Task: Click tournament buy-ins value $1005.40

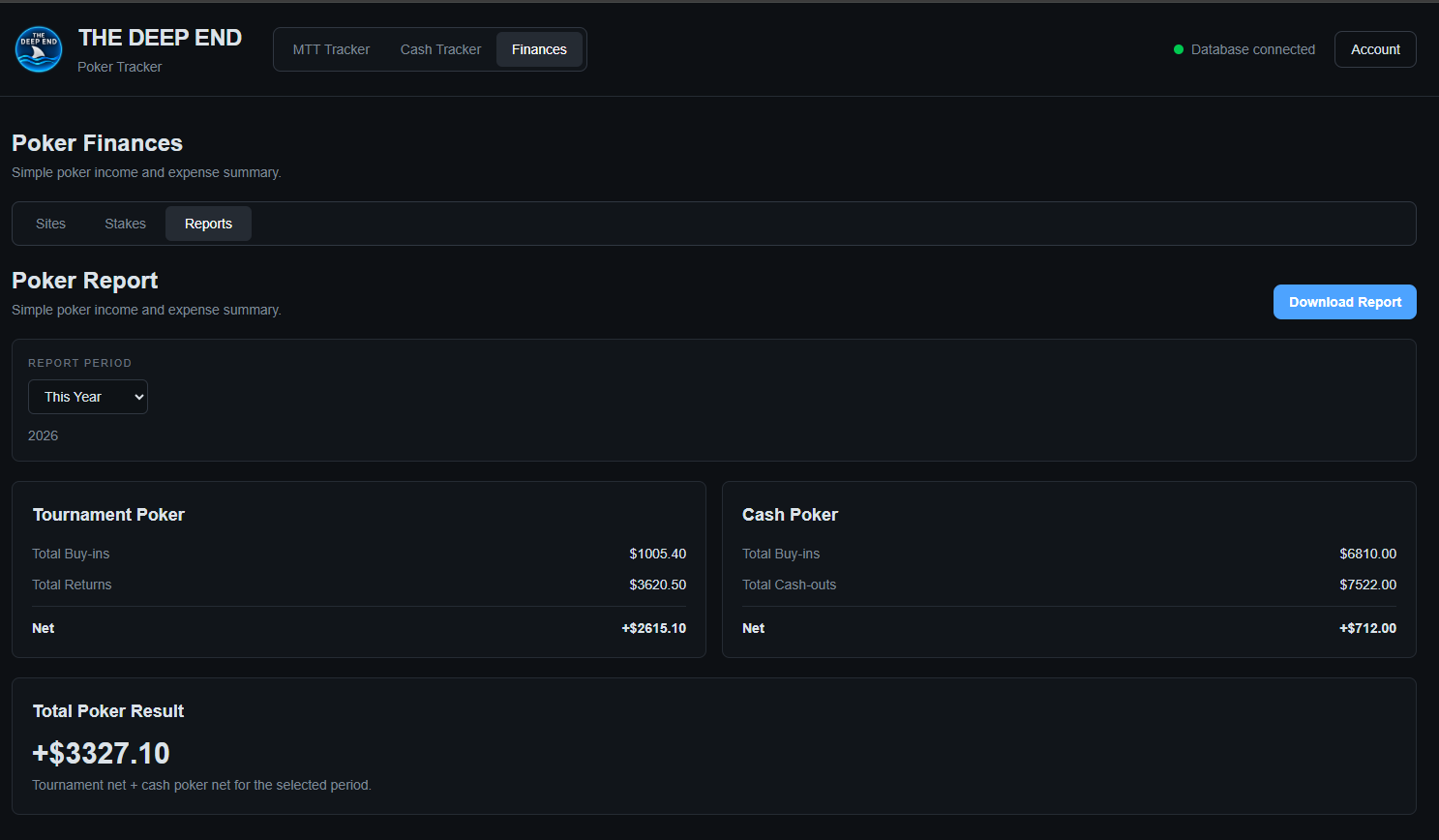Action: point(657,554)
